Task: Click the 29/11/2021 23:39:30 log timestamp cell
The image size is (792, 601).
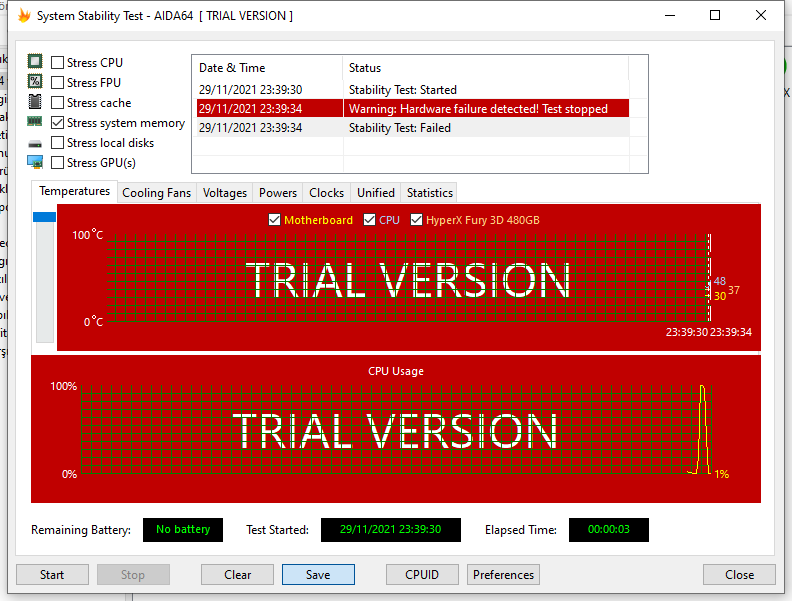Action: pos(251,89)
